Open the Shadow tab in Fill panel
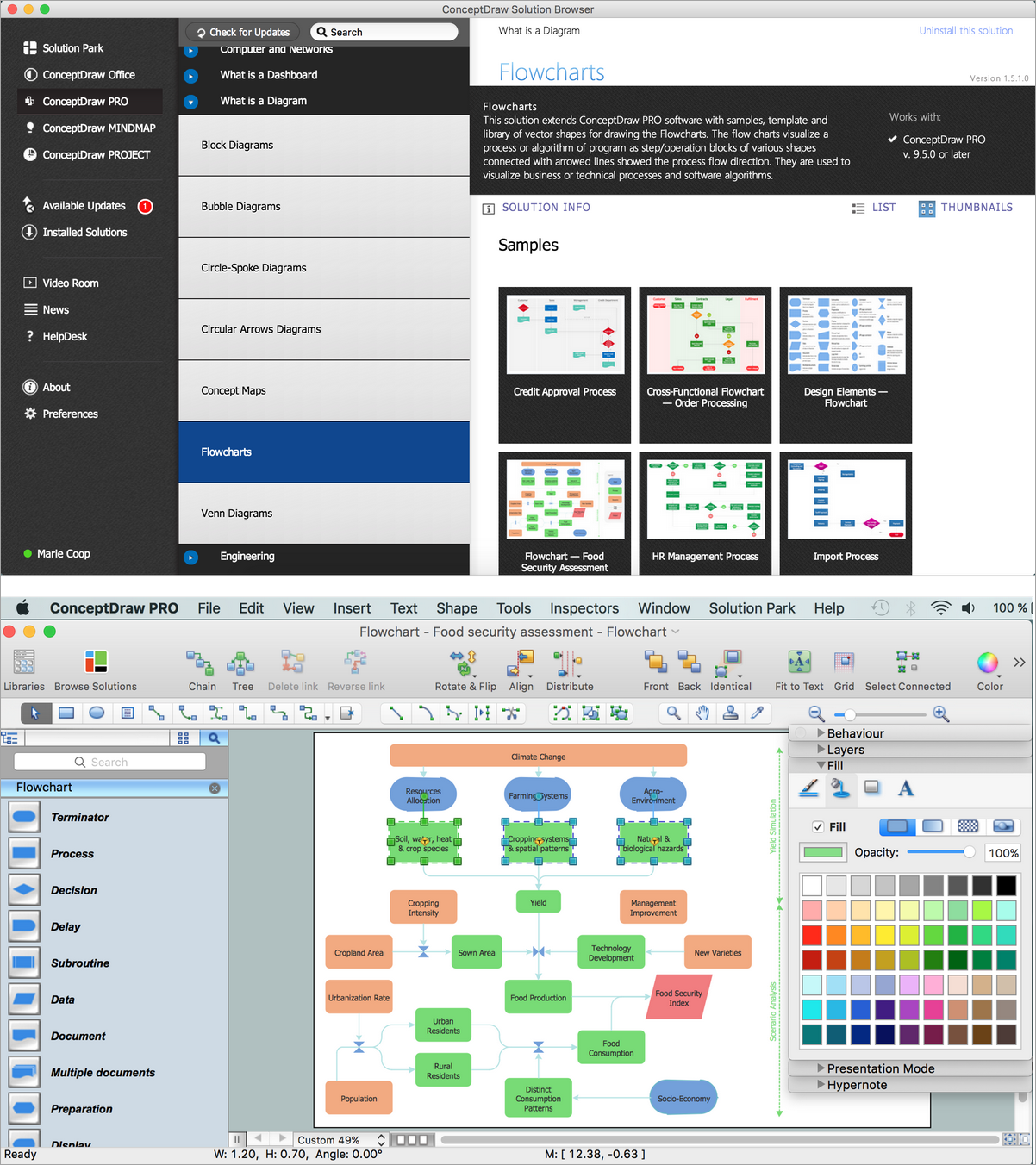 point(871,788)
